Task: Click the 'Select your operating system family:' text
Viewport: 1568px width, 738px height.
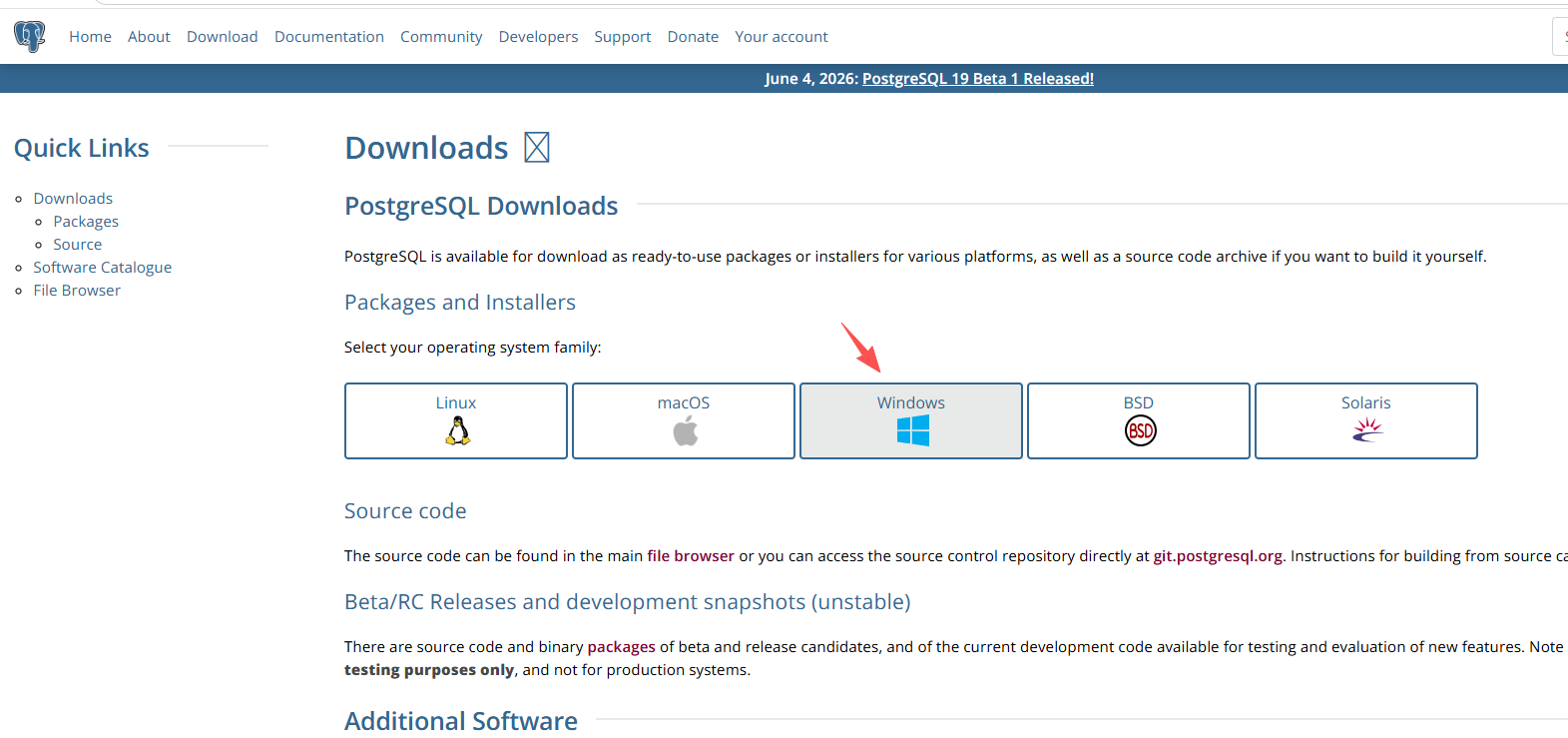Action: pyautogui.click(x=473, y=348)
